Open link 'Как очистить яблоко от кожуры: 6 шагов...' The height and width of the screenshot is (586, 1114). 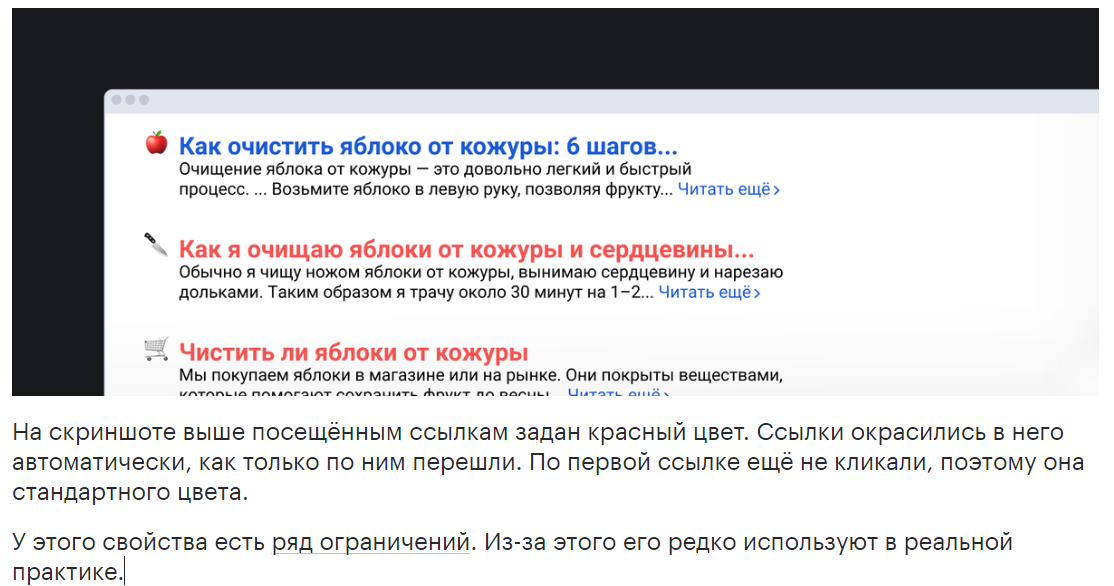428,146
